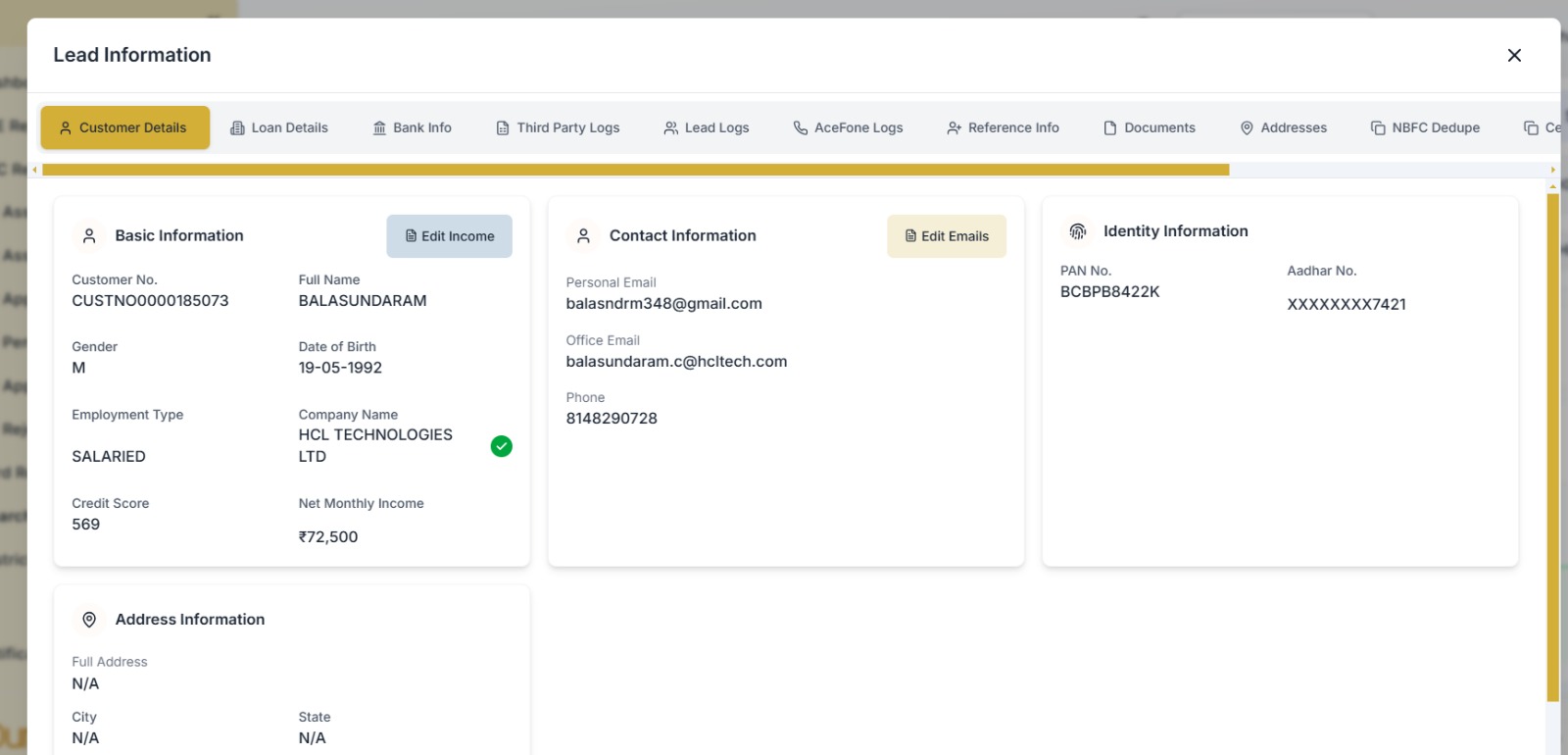Click the net monthly income ₹72,500
Image resolution: width=1568 pixels, height=755 pixels.
point(328,537)
